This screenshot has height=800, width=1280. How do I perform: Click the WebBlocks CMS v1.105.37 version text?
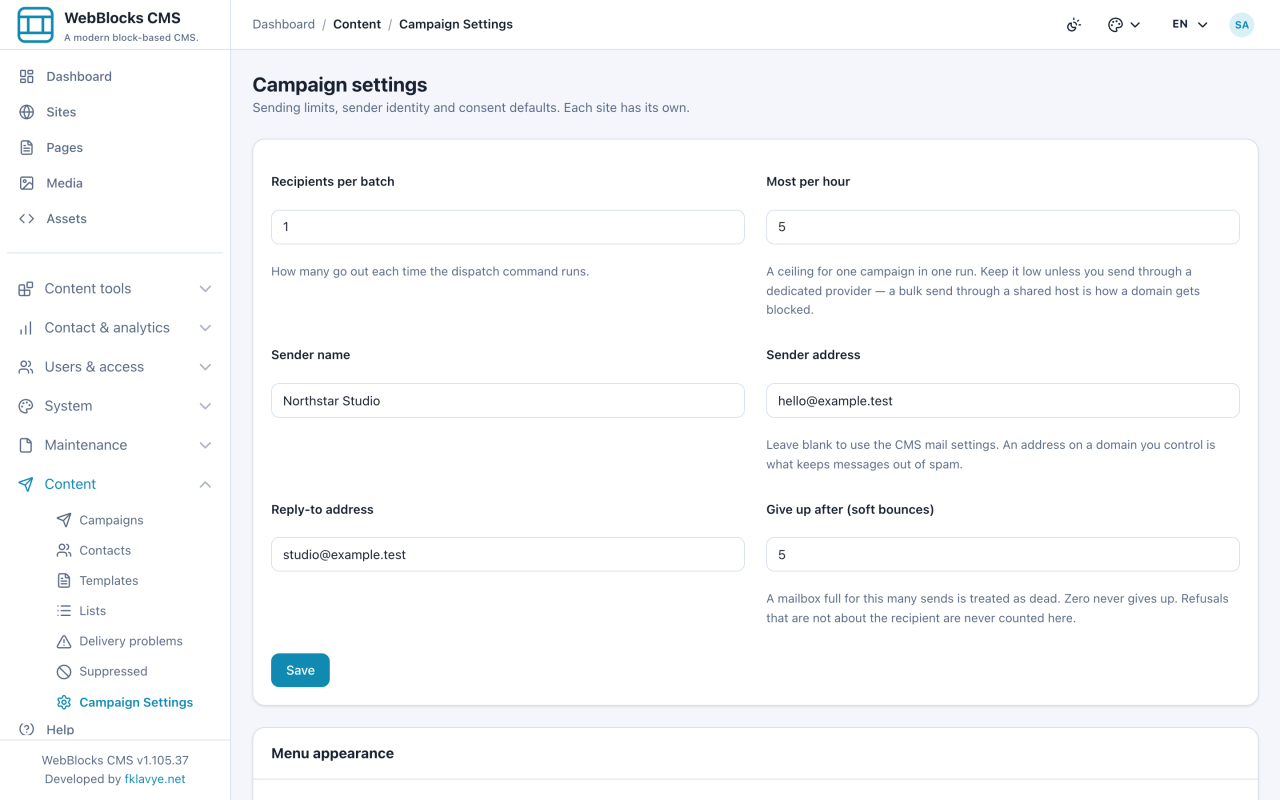115,760
